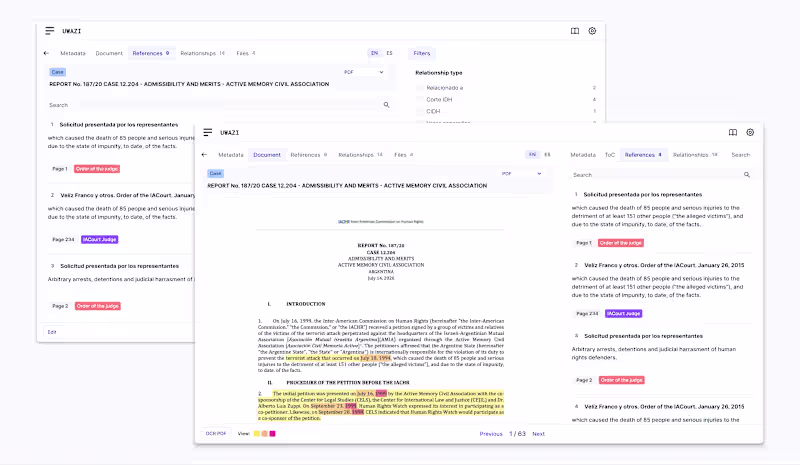Screen dimensions: 800x465
Task: Open reference 2 'Veliz Franco y otros' in the side panel
Action: pos(664,265)
